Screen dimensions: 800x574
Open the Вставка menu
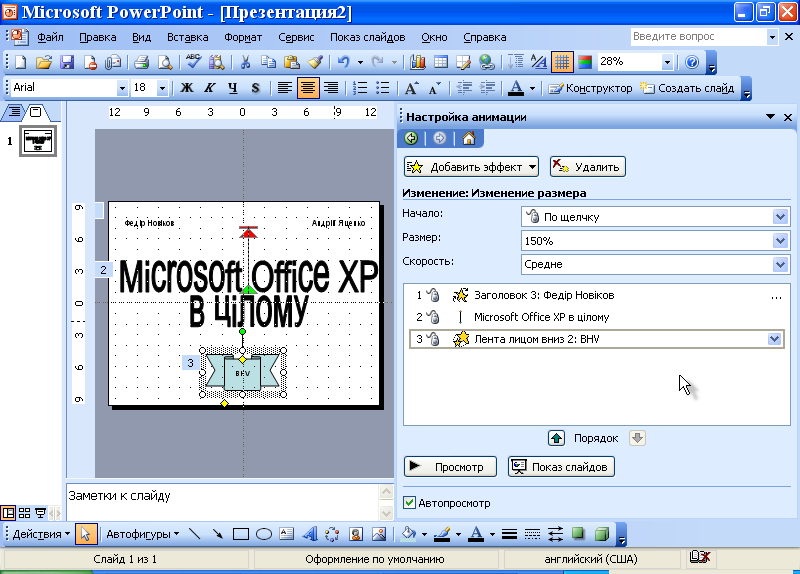tap(187, 37)
